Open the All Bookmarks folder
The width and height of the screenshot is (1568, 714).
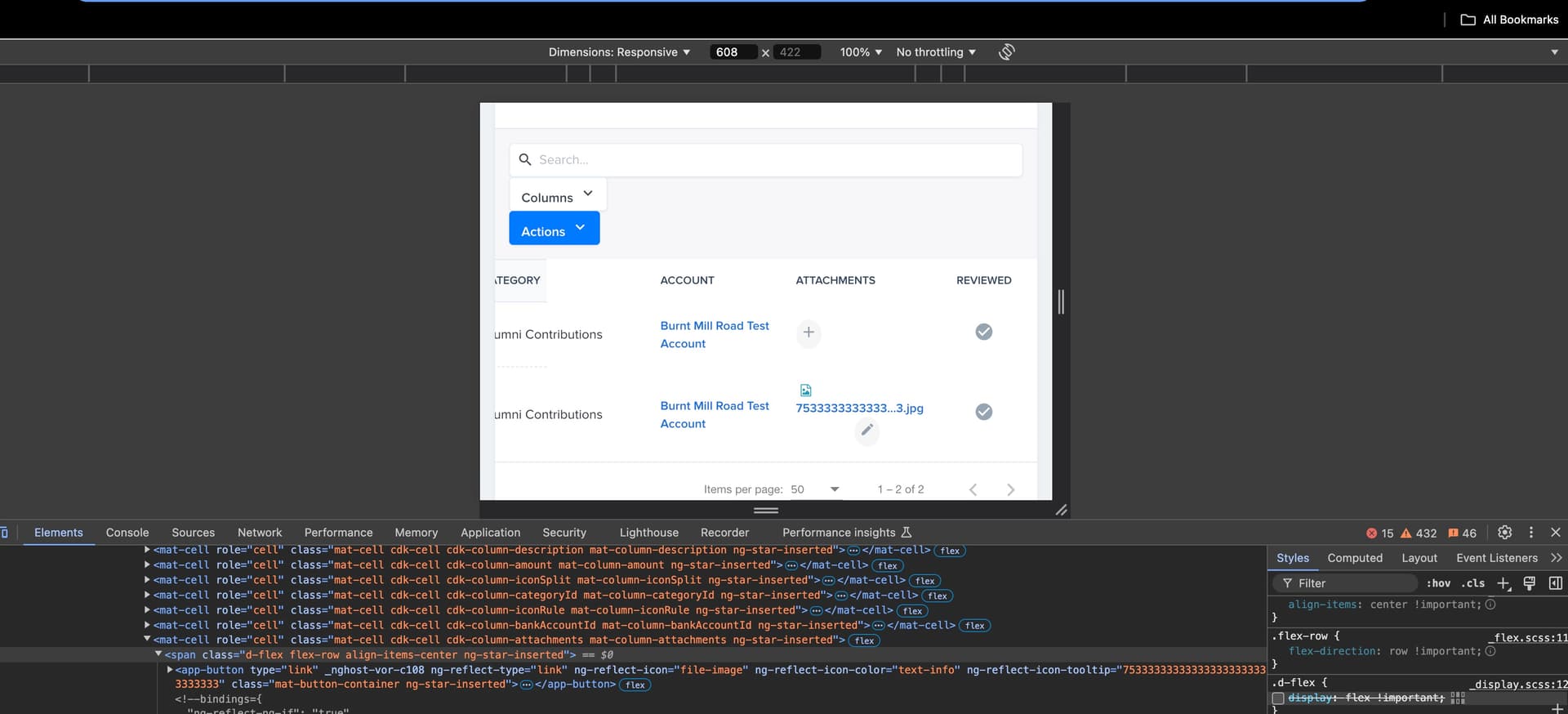tap(1509, 20)
